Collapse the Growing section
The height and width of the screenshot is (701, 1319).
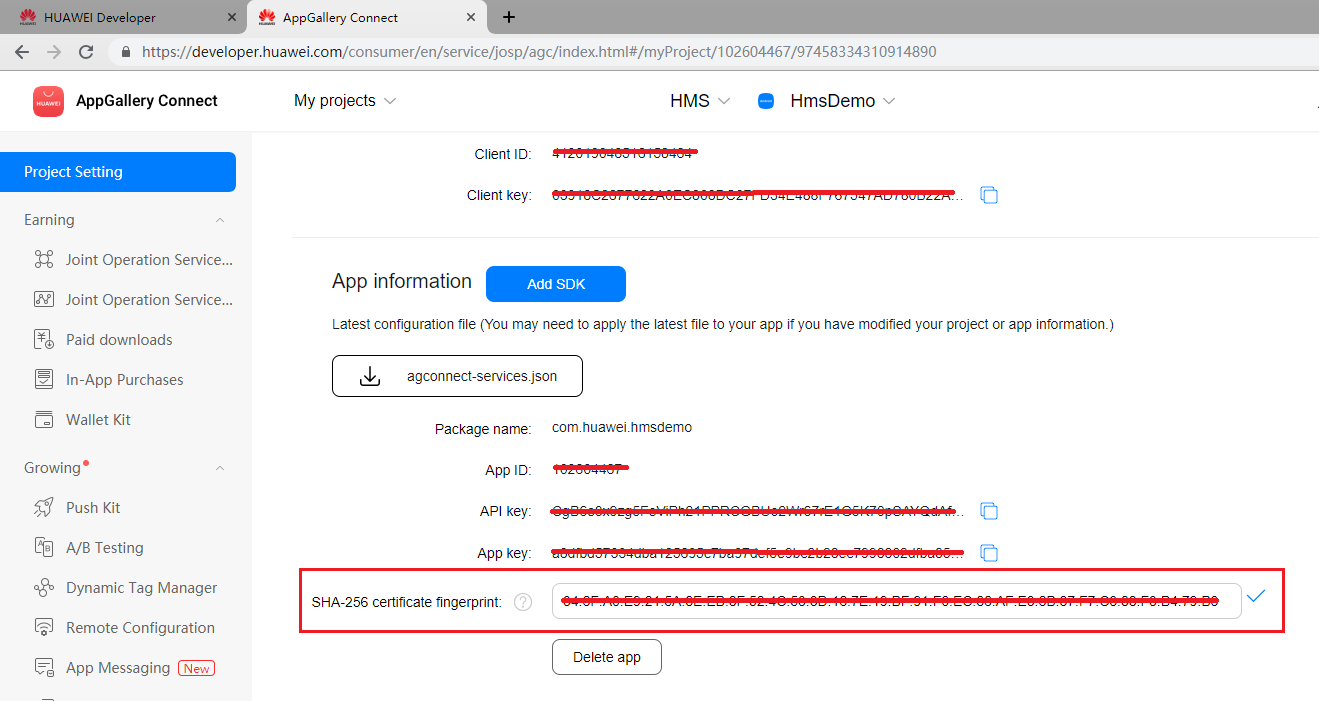220,468
